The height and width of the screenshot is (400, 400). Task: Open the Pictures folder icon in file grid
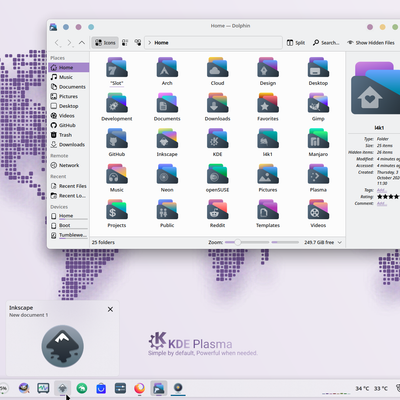click(268, 174)
